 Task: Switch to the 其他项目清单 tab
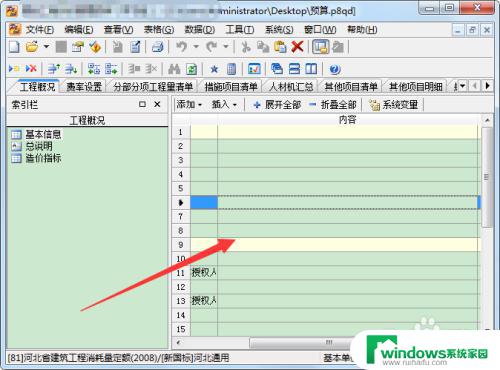click(351, 87)
